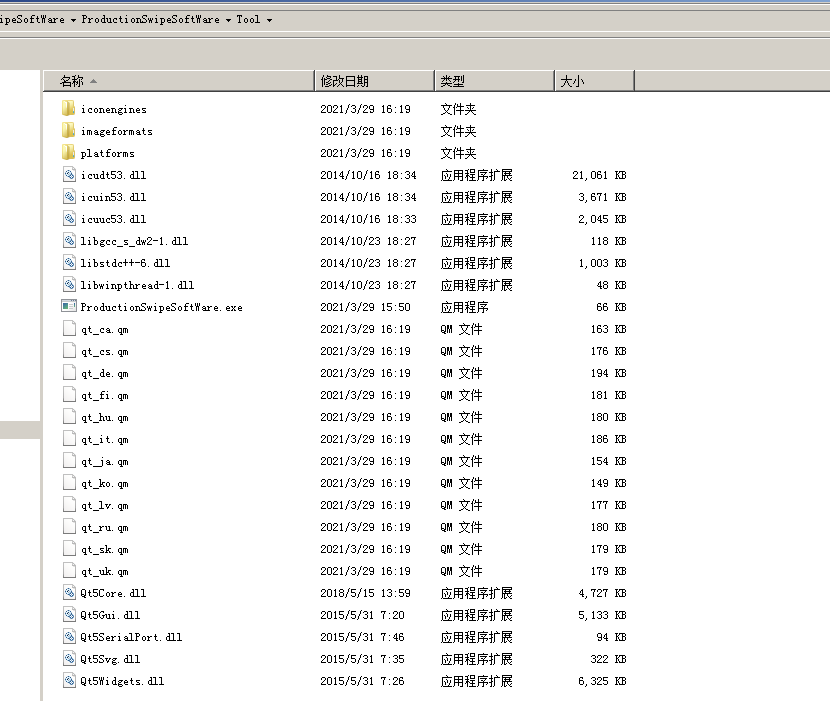
Task: Click the Qt5Svg.dll file icon
Action: pos(69,659)
